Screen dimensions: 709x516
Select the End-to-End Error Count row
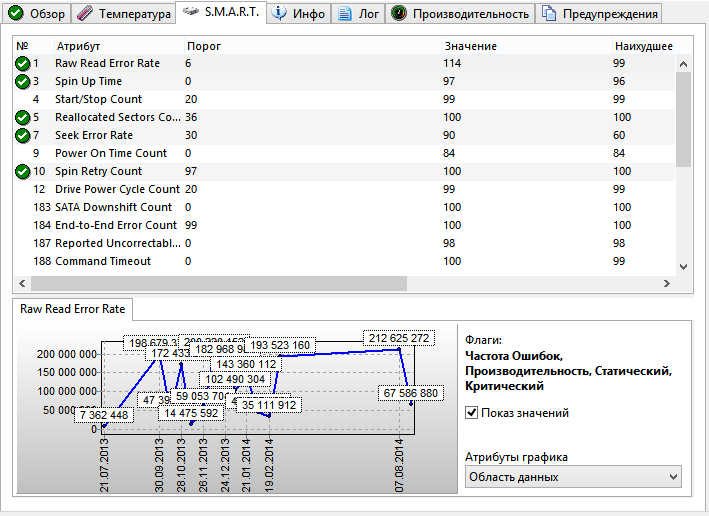pyautogui.click(x=344, y=226)
